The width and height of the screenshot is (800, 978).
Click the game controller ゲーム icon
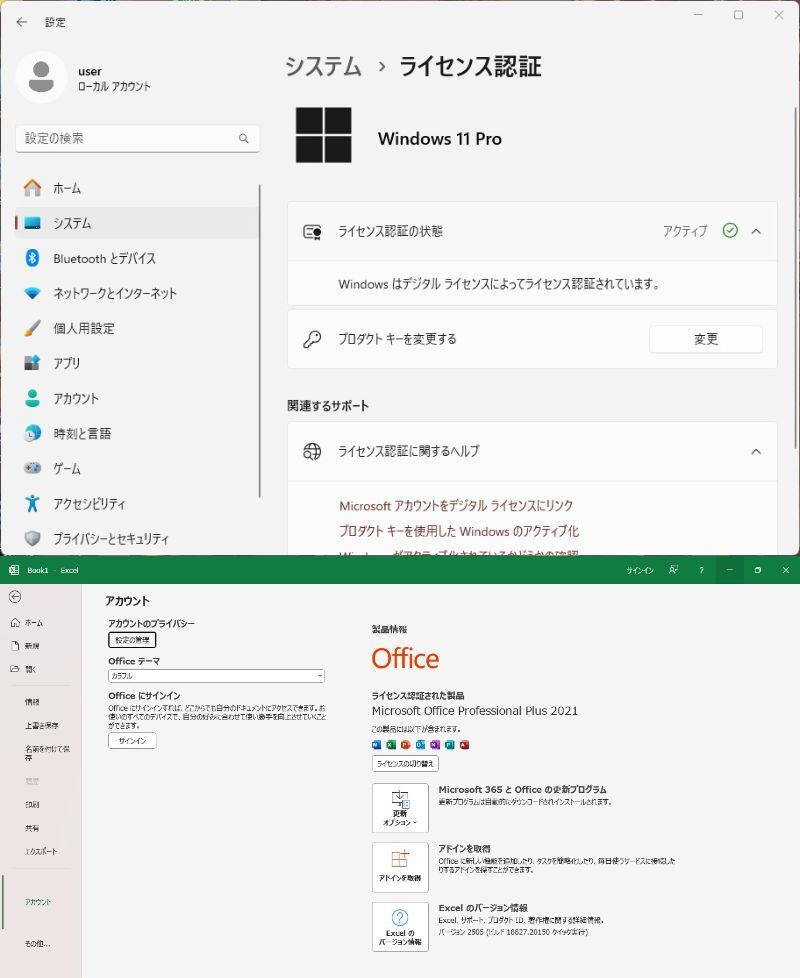(32, 468)
